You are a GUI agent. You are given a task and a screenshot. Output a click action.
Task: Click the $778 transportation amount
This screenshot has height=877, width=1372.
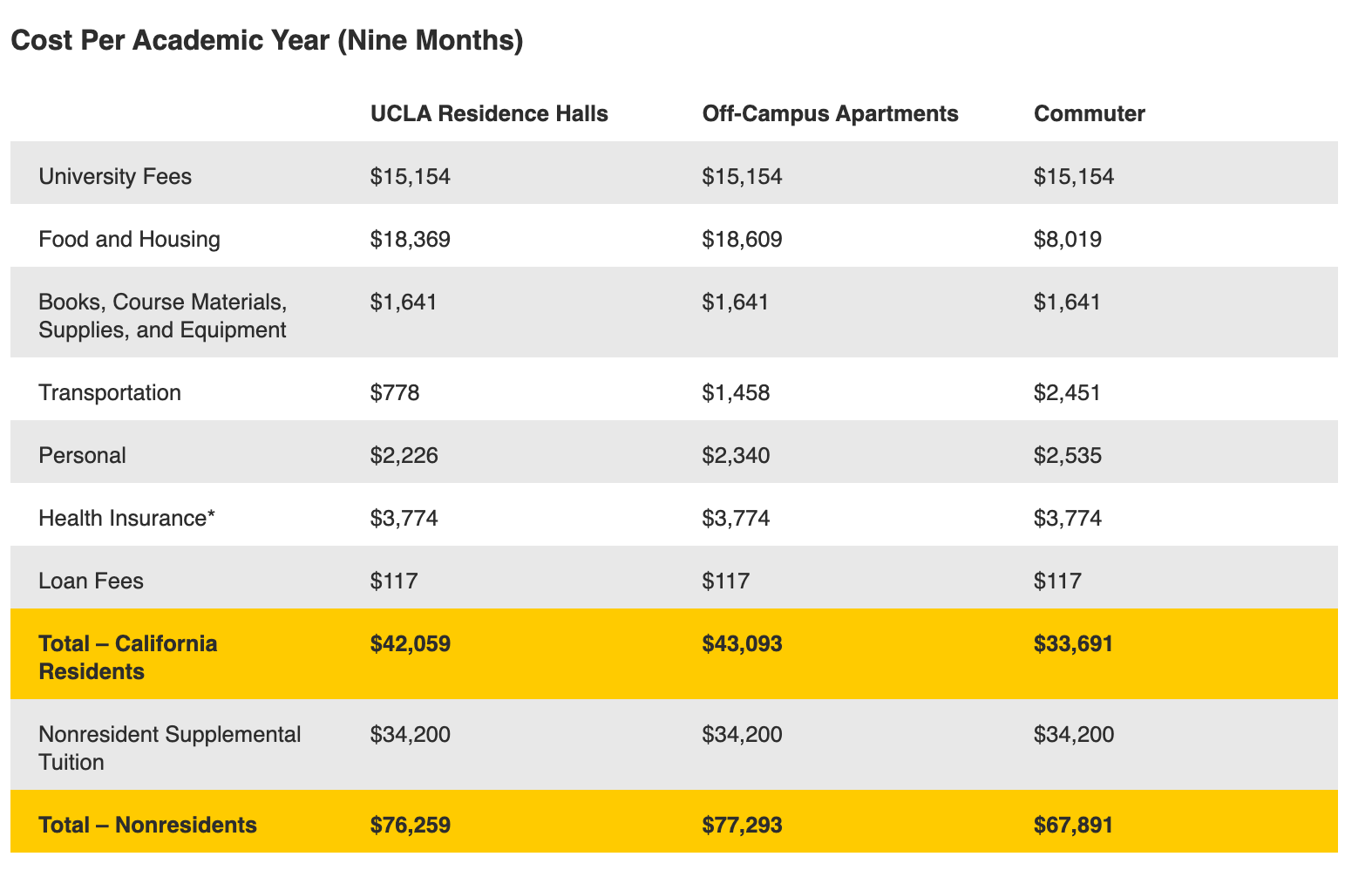tap(394, 392)
